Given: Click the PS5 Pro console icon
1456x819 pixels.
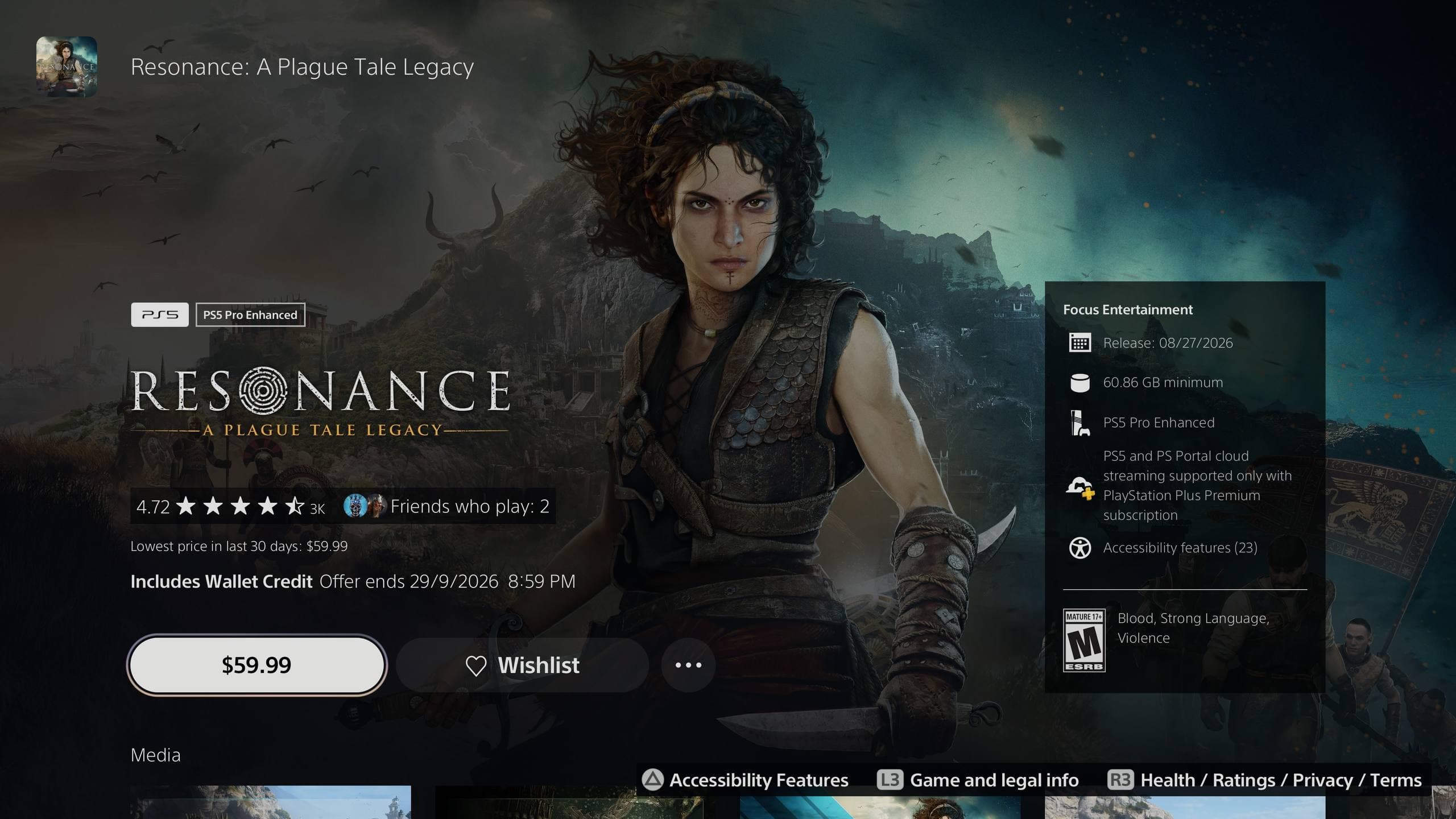Looking at the screenshot, I should point(1079,423).
